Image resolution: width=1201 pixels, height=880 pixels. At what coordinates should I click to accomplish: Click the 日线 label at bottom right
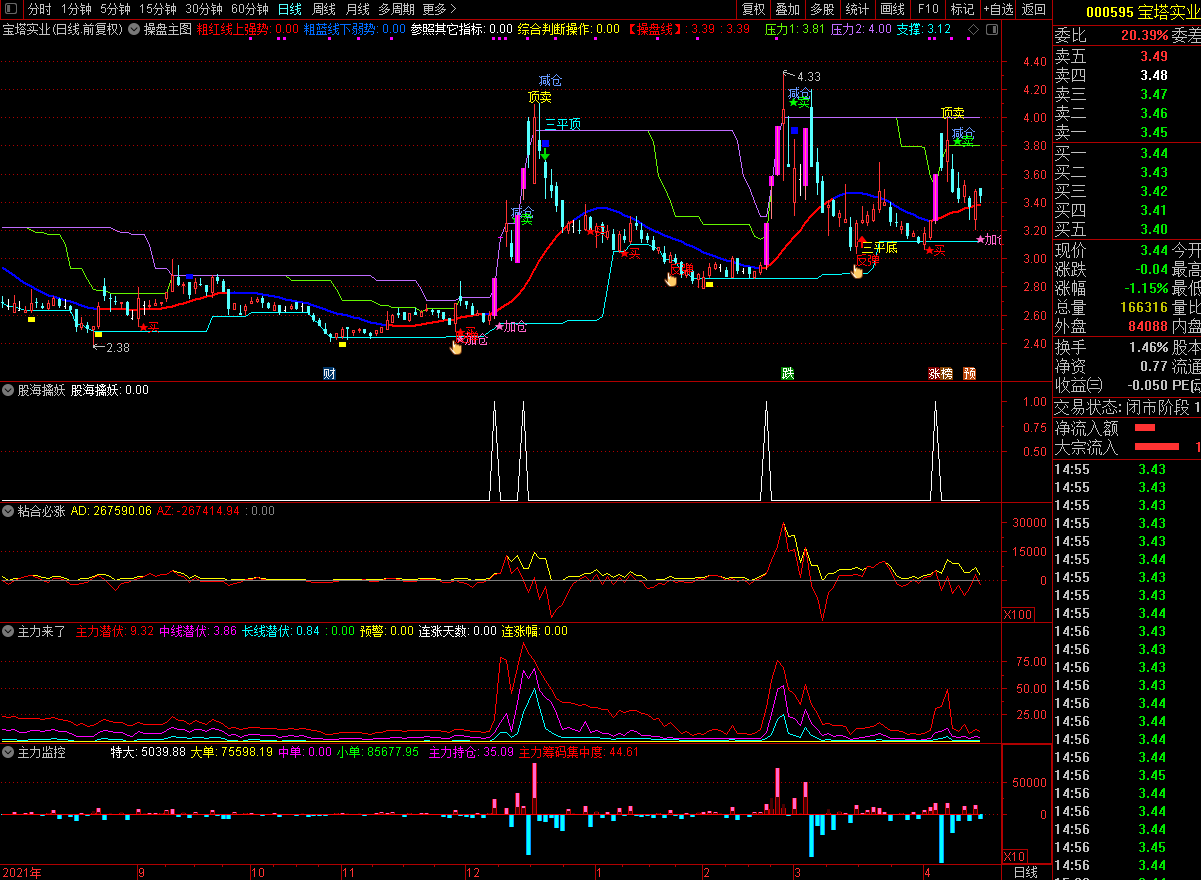(x=1026, y=872)
